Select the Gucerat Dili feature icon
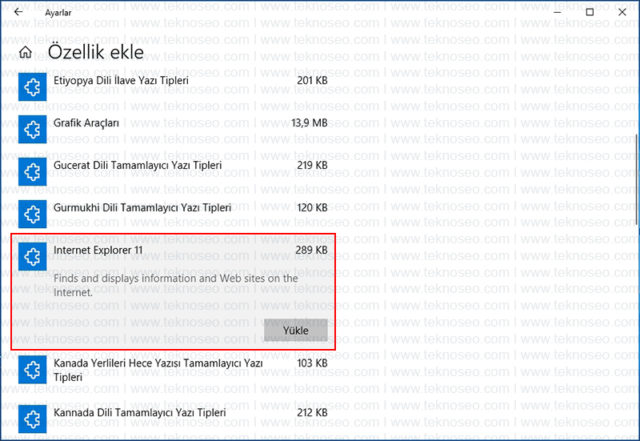 (x=32, y=172)
